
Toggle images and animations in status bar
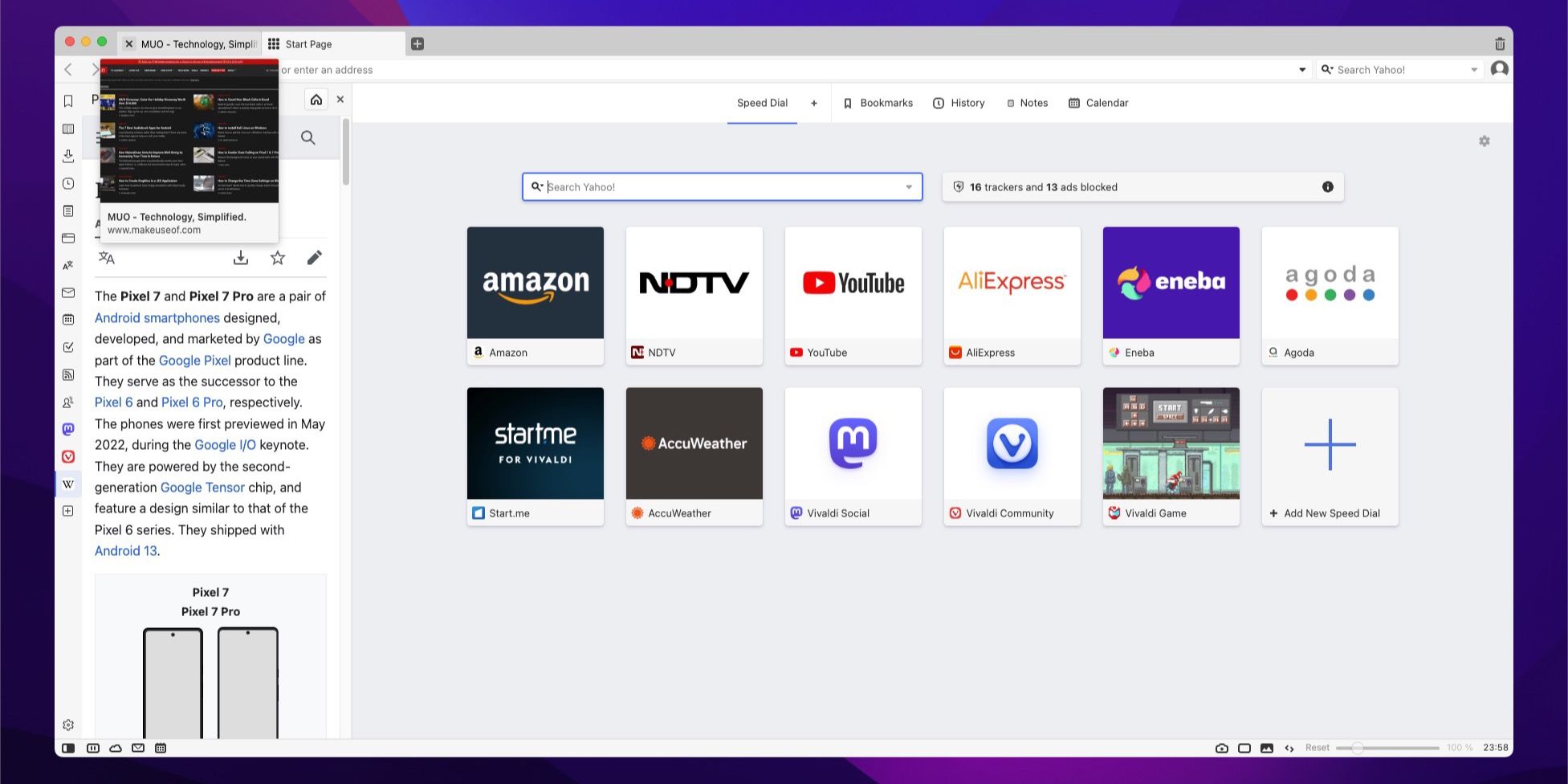(x=1267, y=748)
